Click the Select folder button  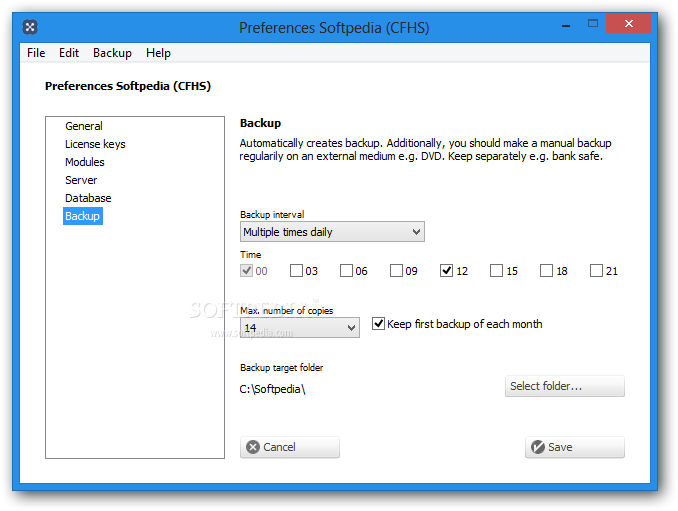(x=565, y=386)
